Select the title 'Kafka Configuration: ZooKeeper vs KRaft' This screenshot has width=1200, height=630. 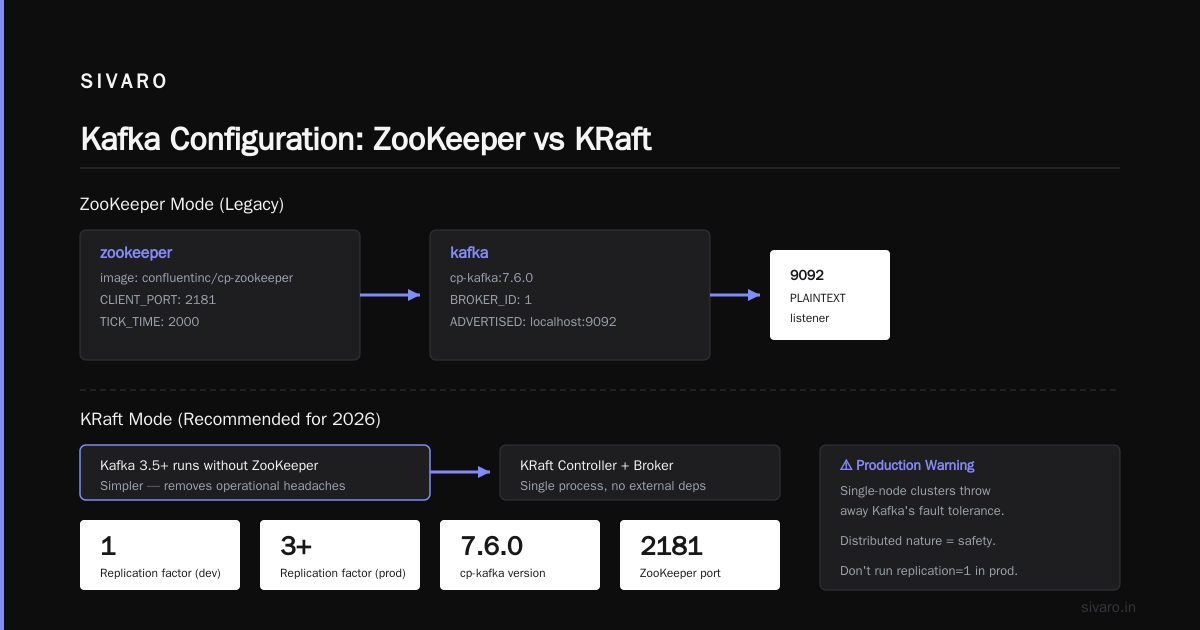(366, 138)
